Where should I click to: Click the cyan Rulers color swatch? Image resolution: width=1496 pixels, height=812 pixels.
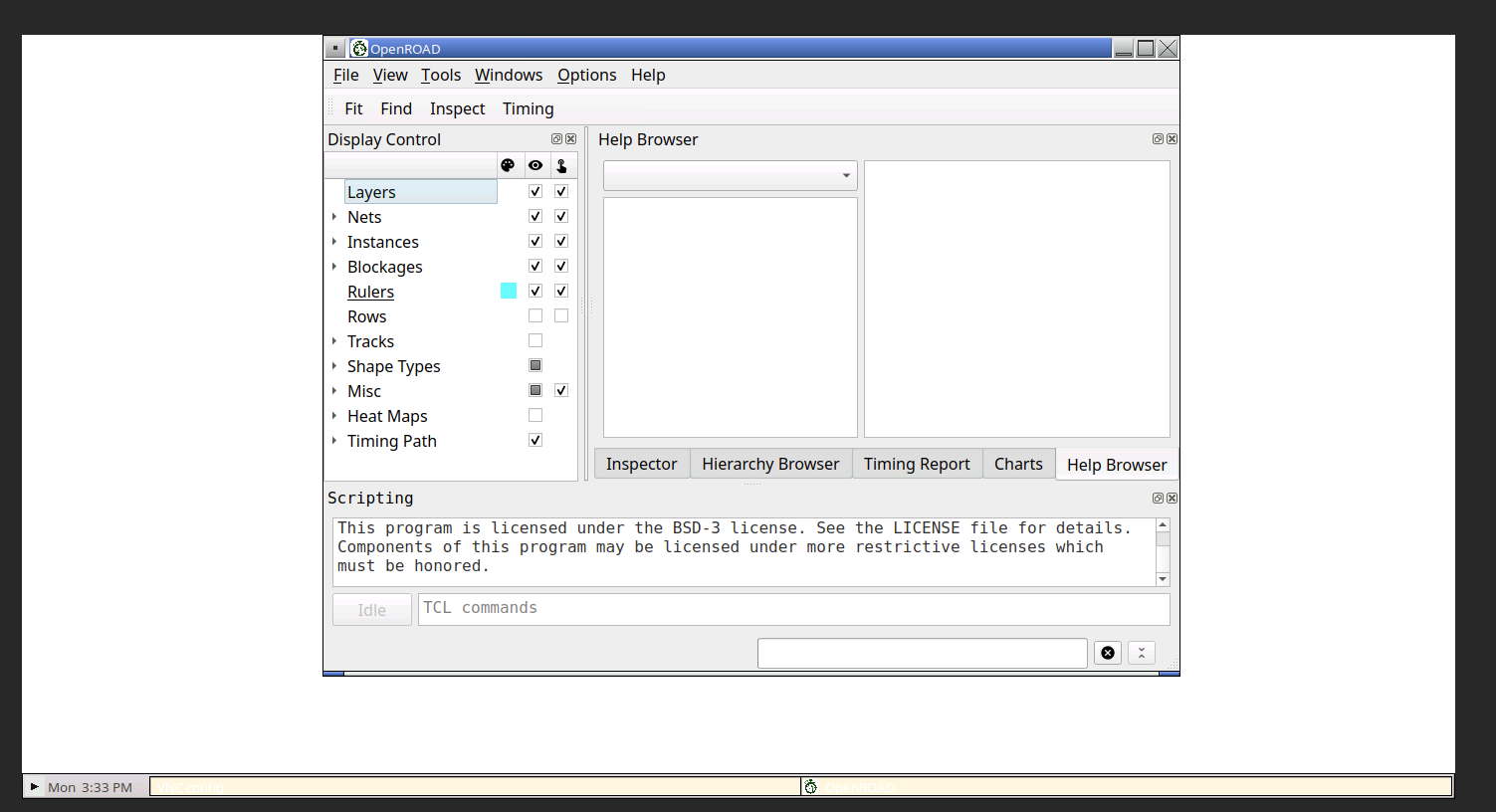[509, 290]
